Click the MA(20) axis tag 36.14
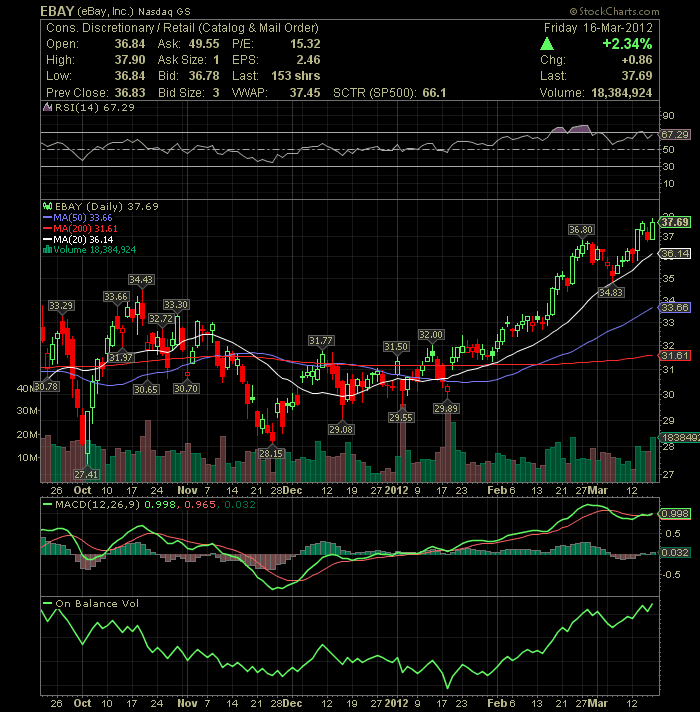The height and width of the screenshot is (712, 700). click(x=675, y=253)
